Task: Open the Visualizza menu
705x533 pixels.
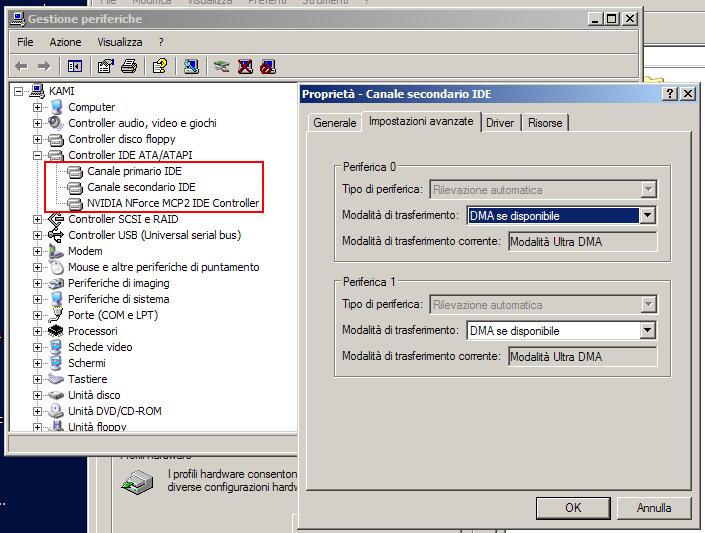Action: pyautogui.click(x=120, y=42)
